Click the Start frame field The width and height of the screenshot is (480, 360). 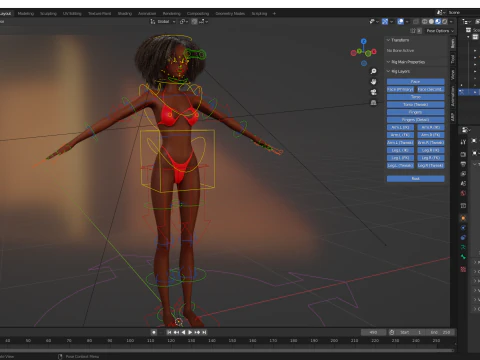click(x=410, y=332)
